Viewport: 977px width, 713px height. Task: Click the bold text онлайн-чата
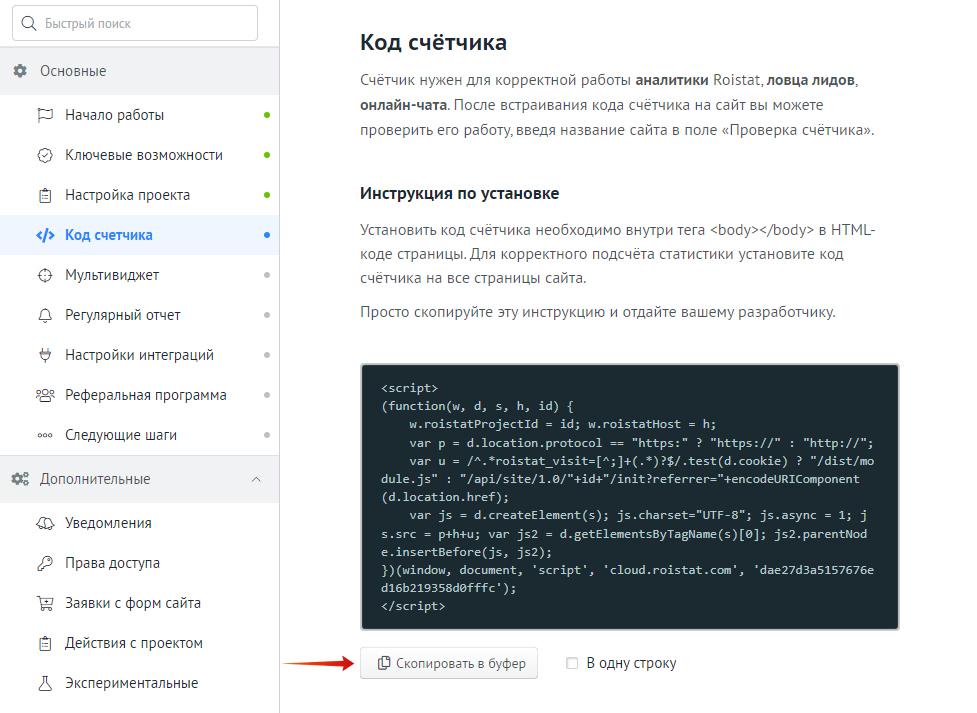pyautogui.click(x=404, y=105)
